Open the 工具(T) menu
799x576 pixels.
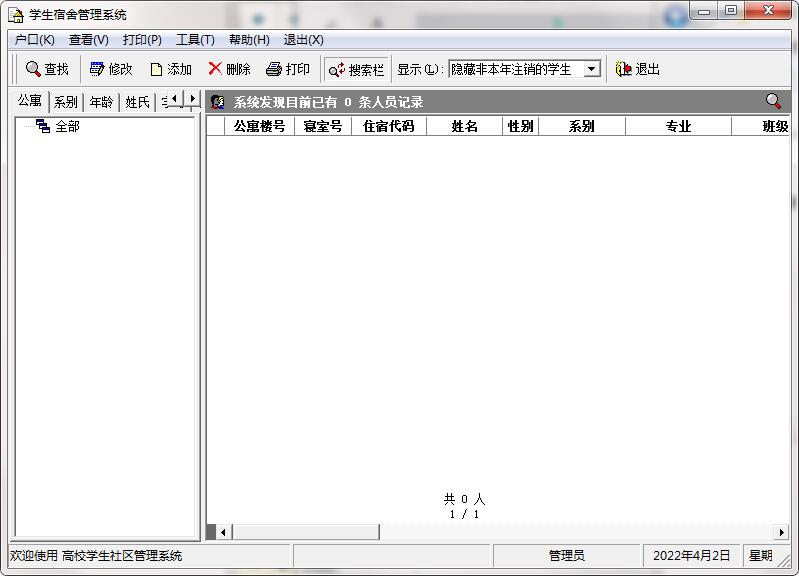click(x=195, y=40)
